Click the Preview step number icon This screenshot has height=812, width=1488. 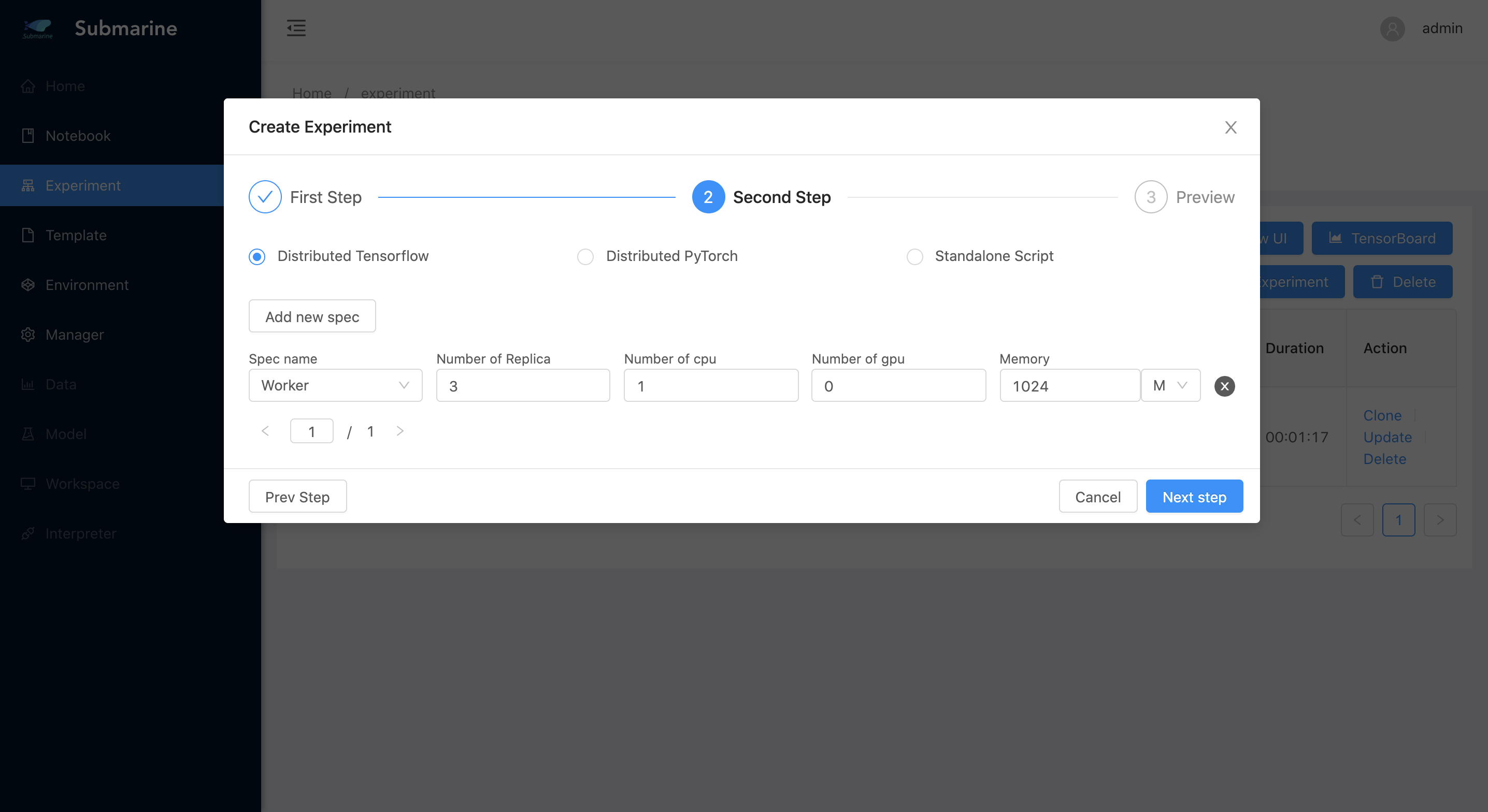1150,197
